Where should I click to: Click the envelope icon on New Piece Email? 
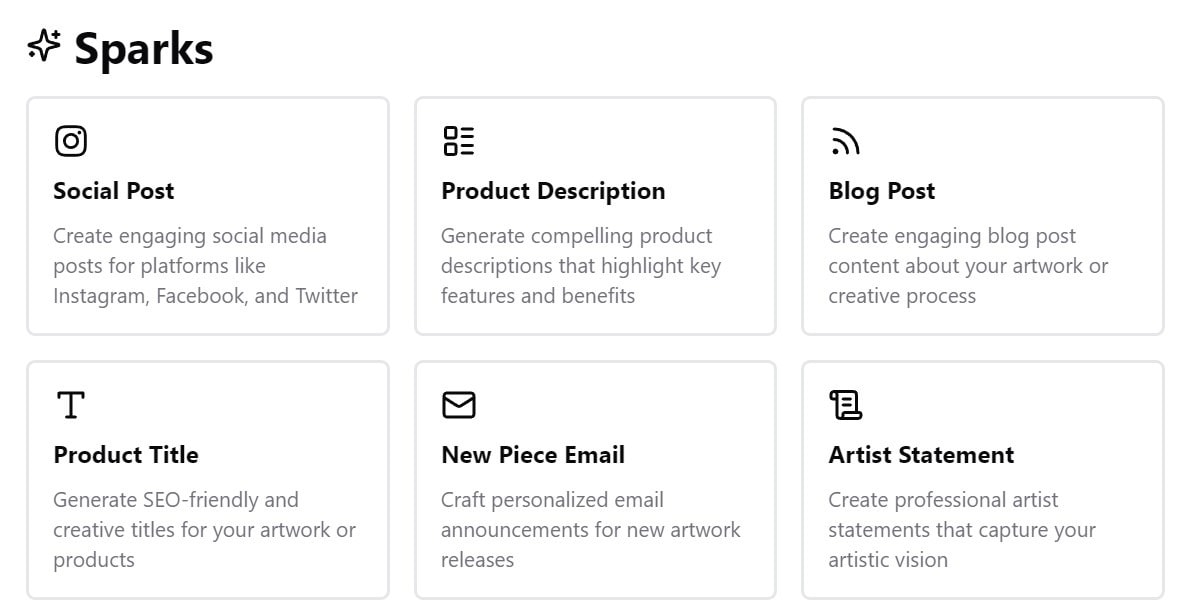(x=458, y=405)
